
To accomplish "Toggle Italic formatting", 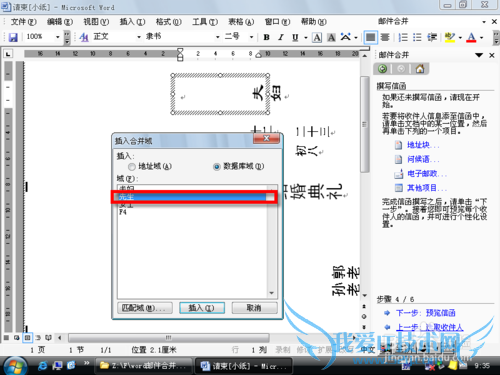I will click(281, 37).
